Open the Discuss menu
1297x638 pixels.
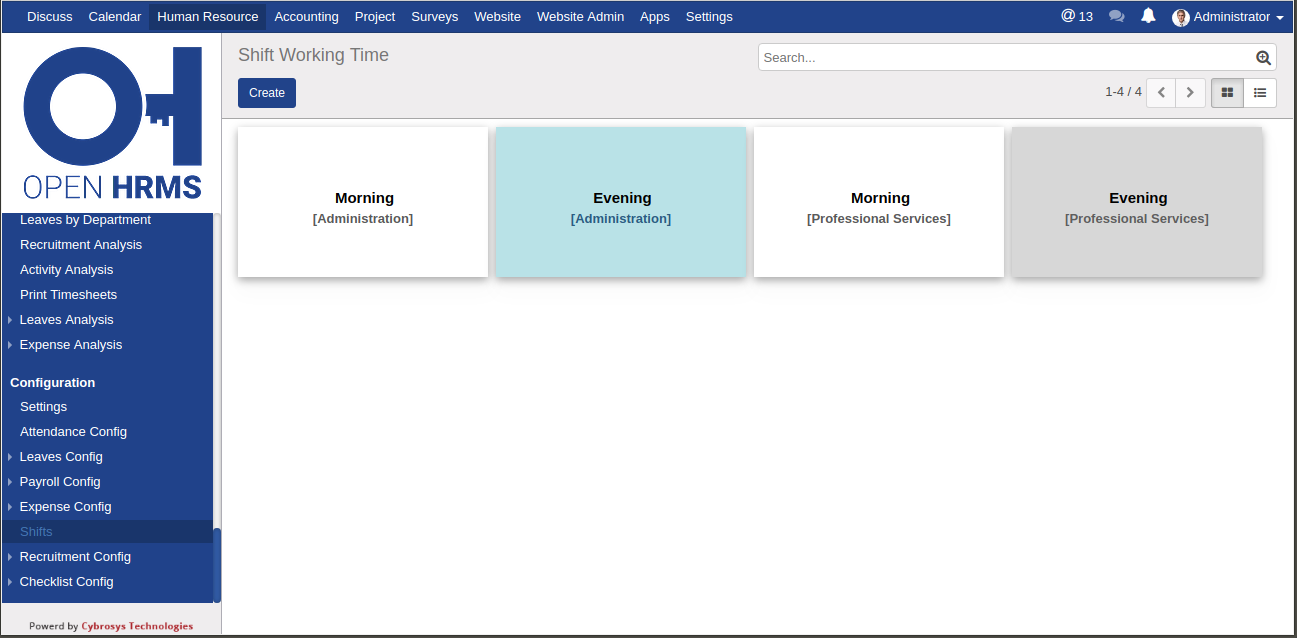[50, 17]
